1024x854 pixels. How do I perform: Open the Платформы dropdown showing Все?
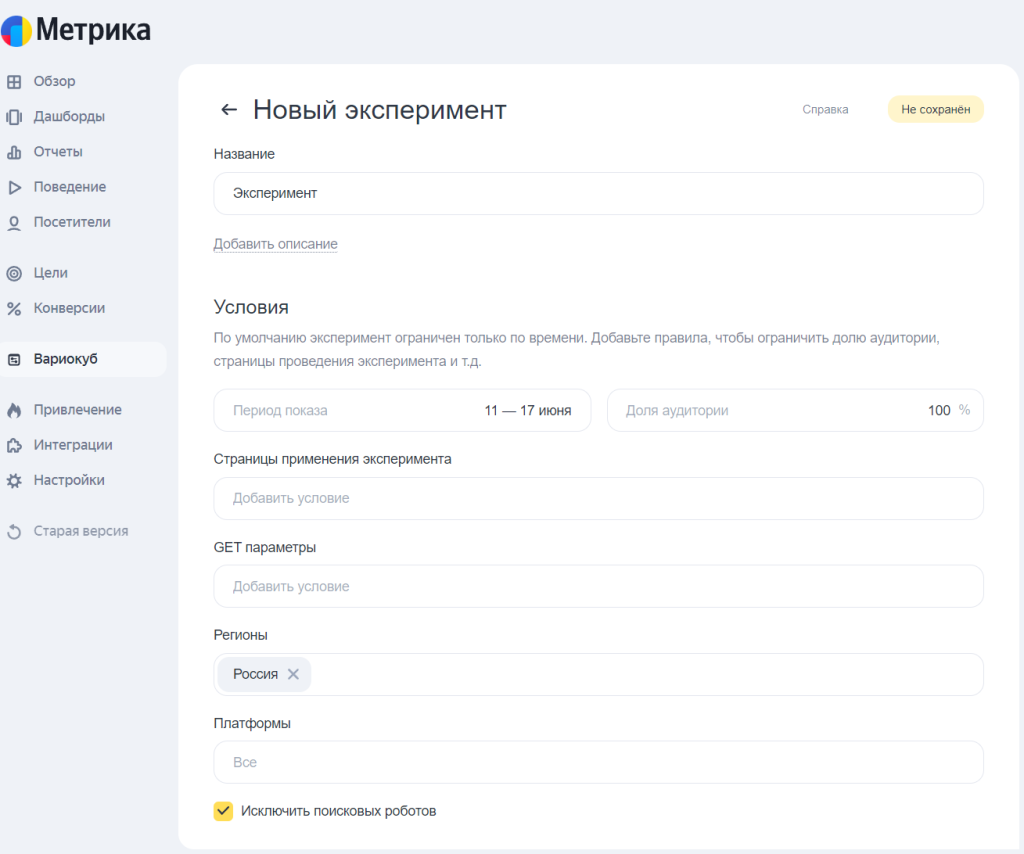pos(598,763)
